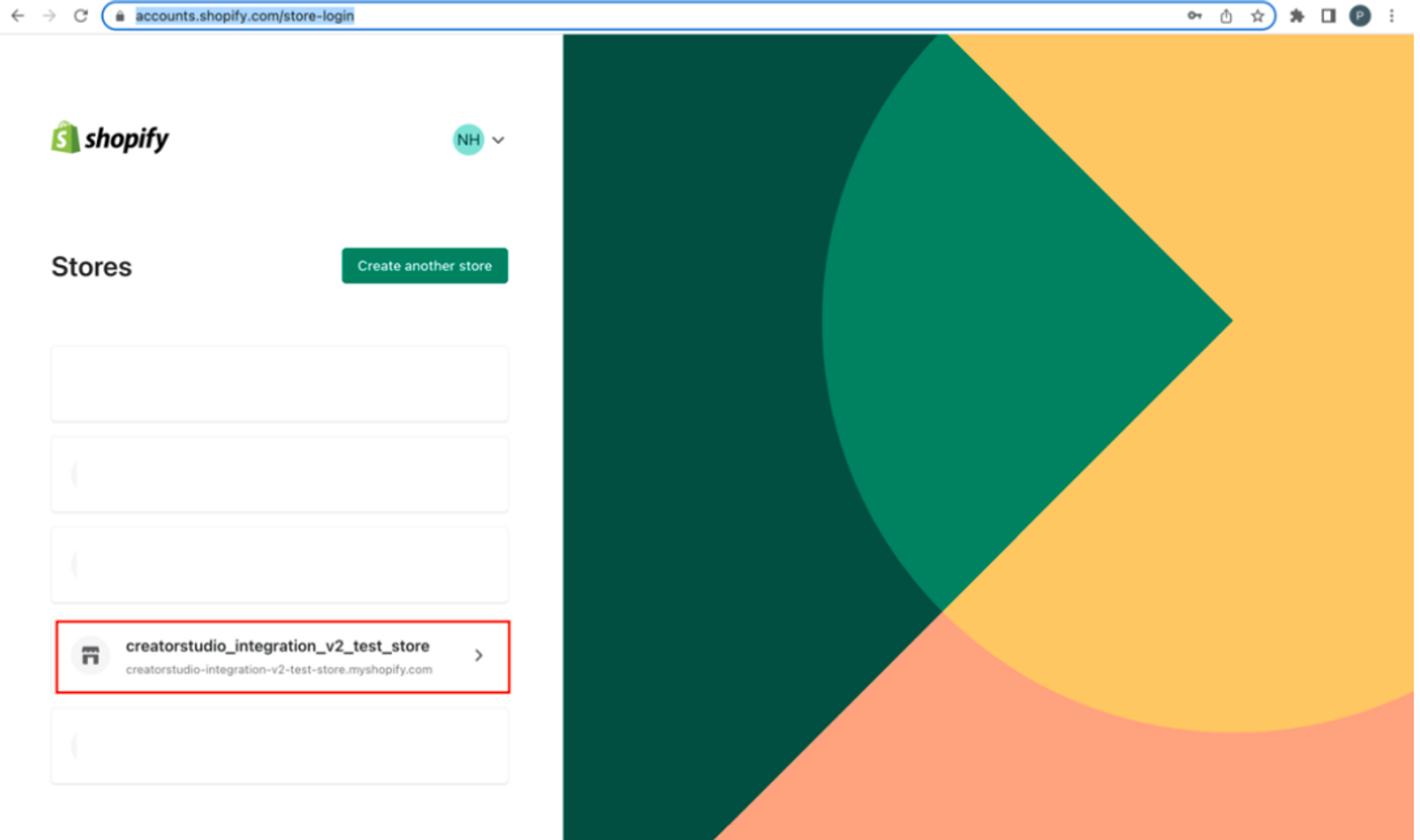Image resolution: width=1420 pixels, height=840 pixels.
Task: Click the padlock site info icon
Action: click(x=120, y=16)
